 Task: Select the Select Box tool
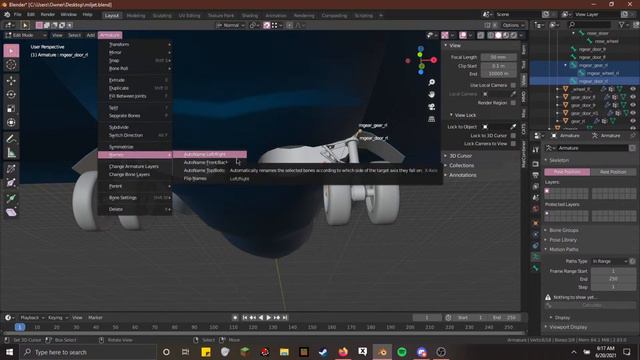(11, 51)
